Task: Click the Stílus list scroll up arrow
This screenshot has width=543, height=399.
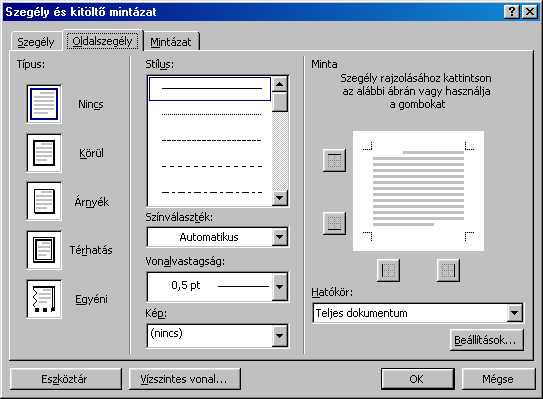Action: (x=279, y=84)
